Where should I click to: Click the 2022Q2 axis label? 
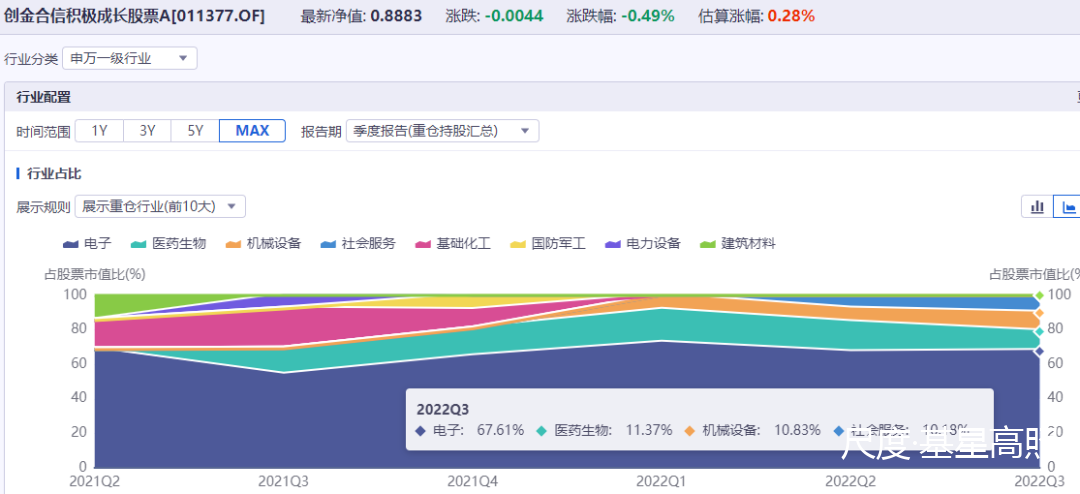(x=849, y=480)
